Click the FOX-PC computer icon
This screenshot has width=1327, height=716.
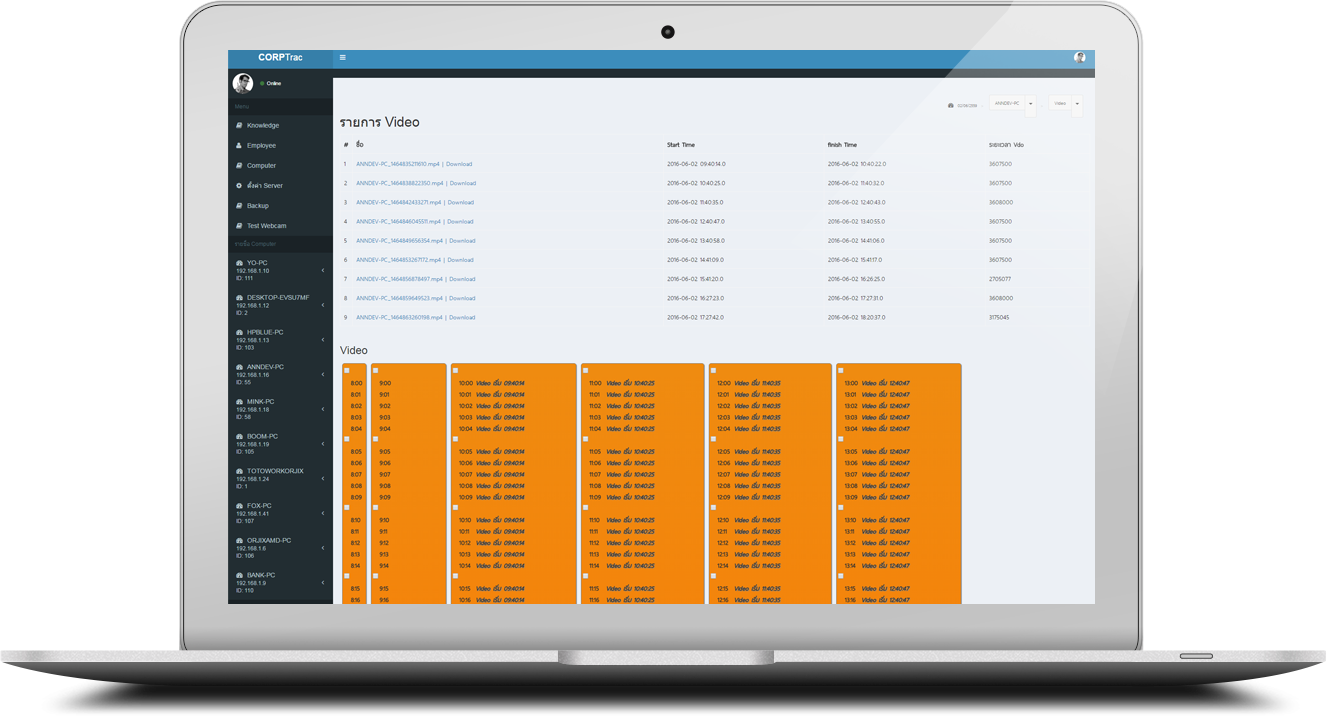[x=239, y=506]
